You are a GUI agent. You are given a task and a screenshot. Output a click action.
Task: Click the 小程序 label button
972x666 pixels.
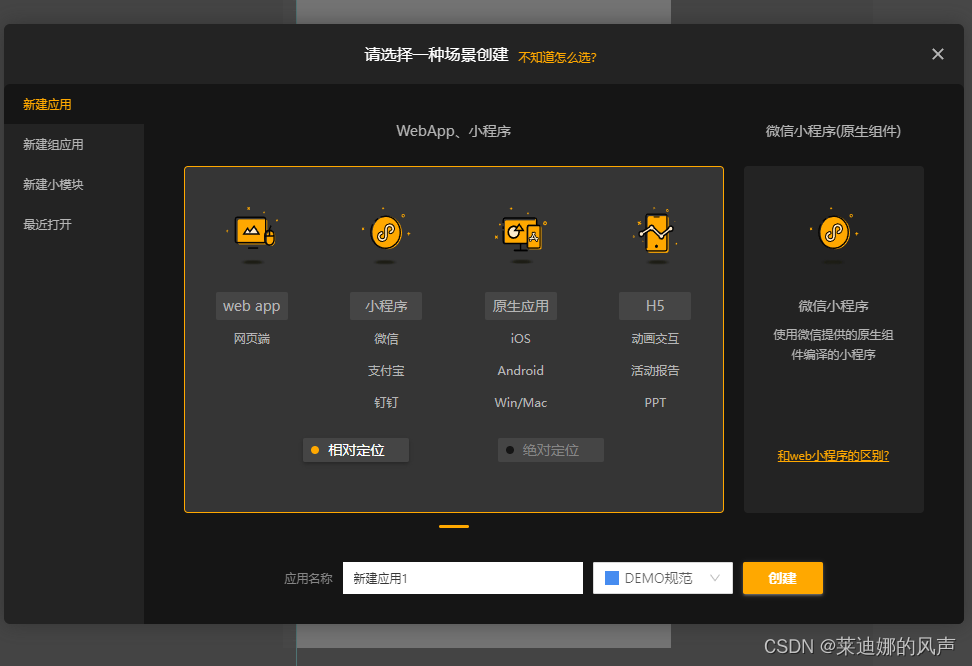(x=386, y=306)
